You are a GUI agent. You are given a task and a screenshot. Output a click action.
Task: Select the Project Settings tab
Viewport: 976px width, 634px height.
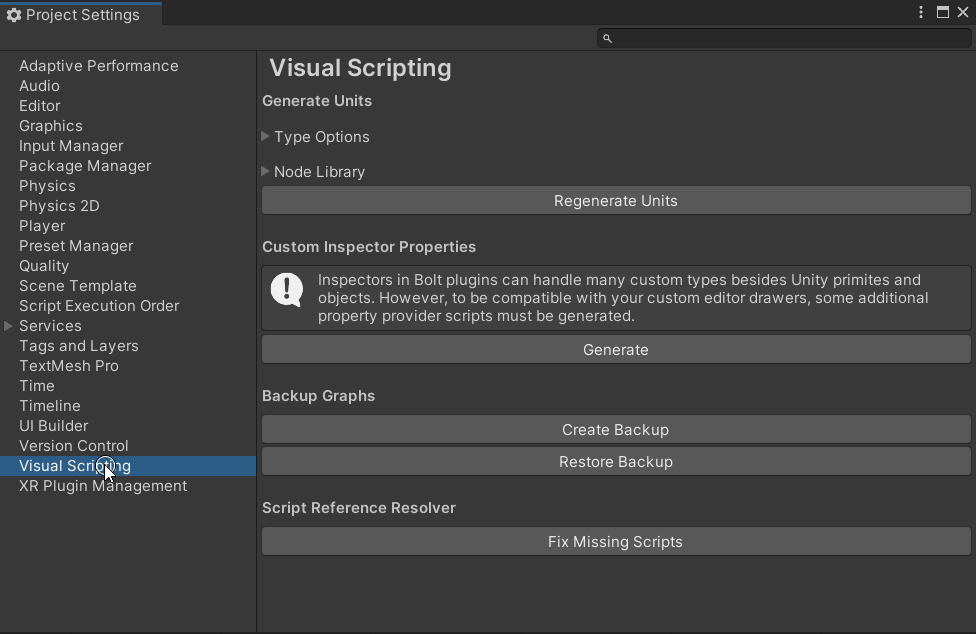[x=82, y=15]
